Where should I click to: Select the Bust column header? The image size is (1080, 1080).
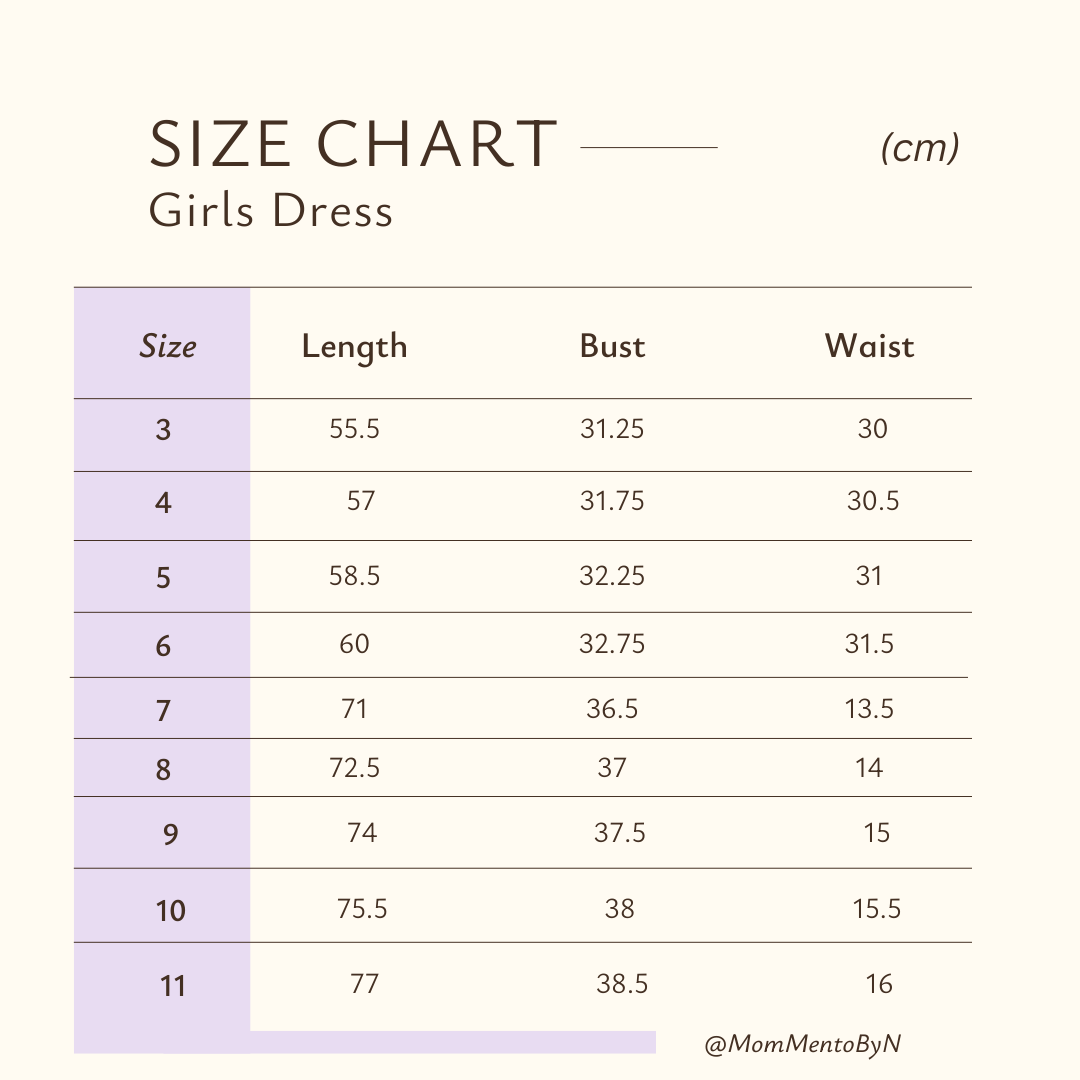tap(612, 346)
